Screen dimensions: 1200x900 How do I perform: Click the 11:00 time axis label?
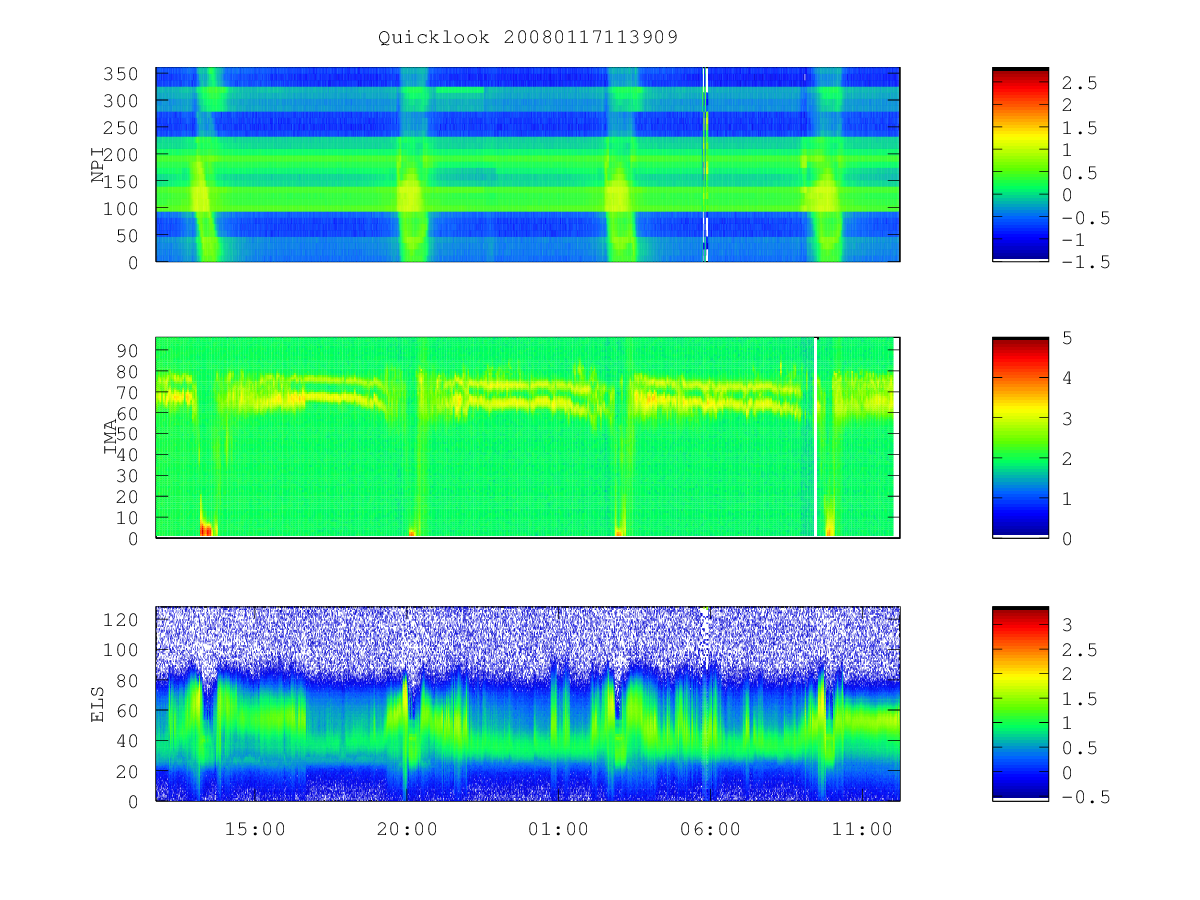click(x=863, y=830)
